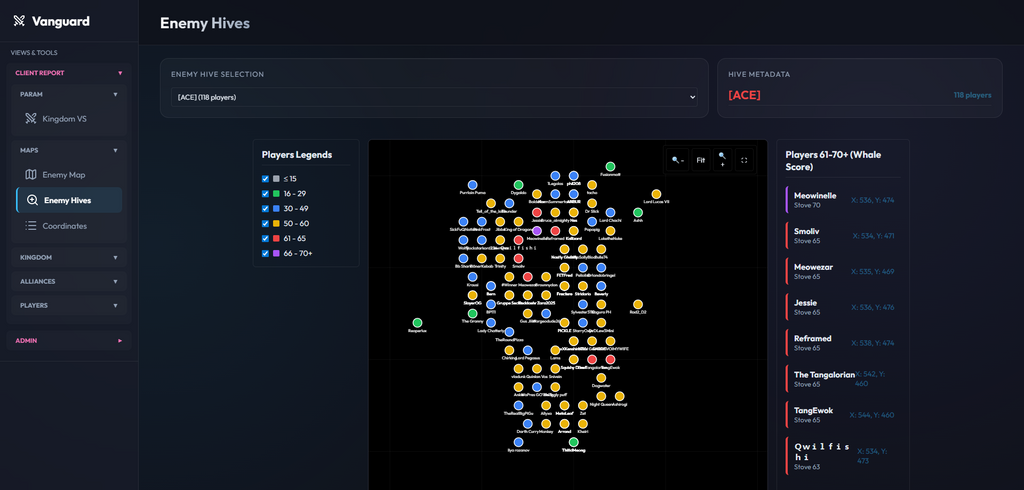Disable the 66 - 70+ legend checkbox
Image resolution: width=1024 pixels, height=490 pixels.
click(x=265, y=253)
